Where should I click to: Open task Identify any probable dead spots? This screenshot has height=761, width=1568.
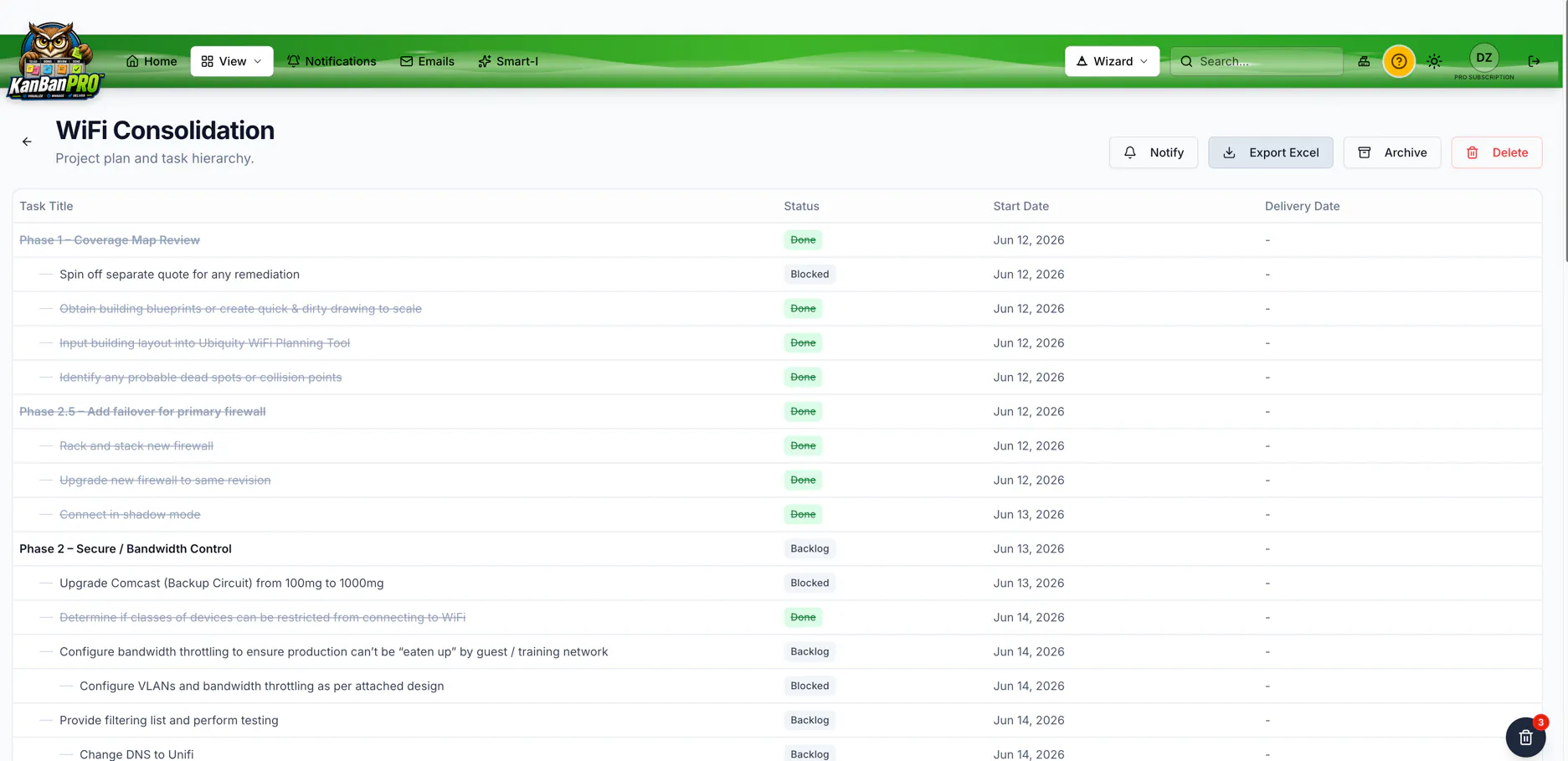[200, 378]
